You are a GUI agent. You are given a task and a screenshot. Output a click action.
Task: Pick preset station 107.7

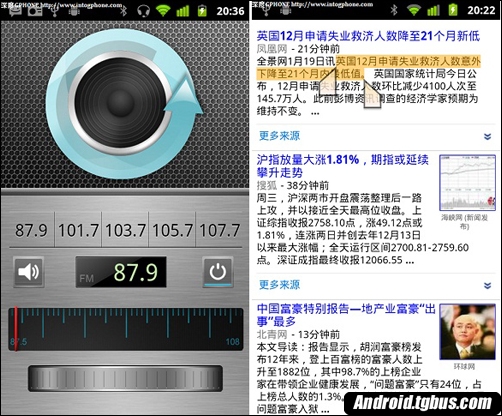coord(219,230)
